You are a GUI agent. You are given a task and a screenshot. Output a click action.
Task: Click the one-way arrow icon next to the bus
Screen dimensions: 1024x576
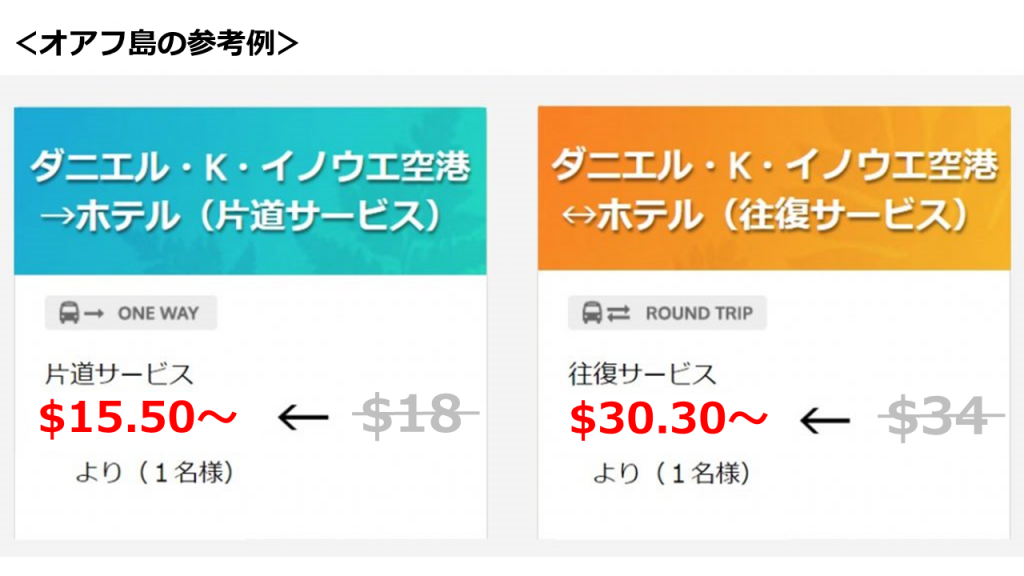[x=94, y=314]
